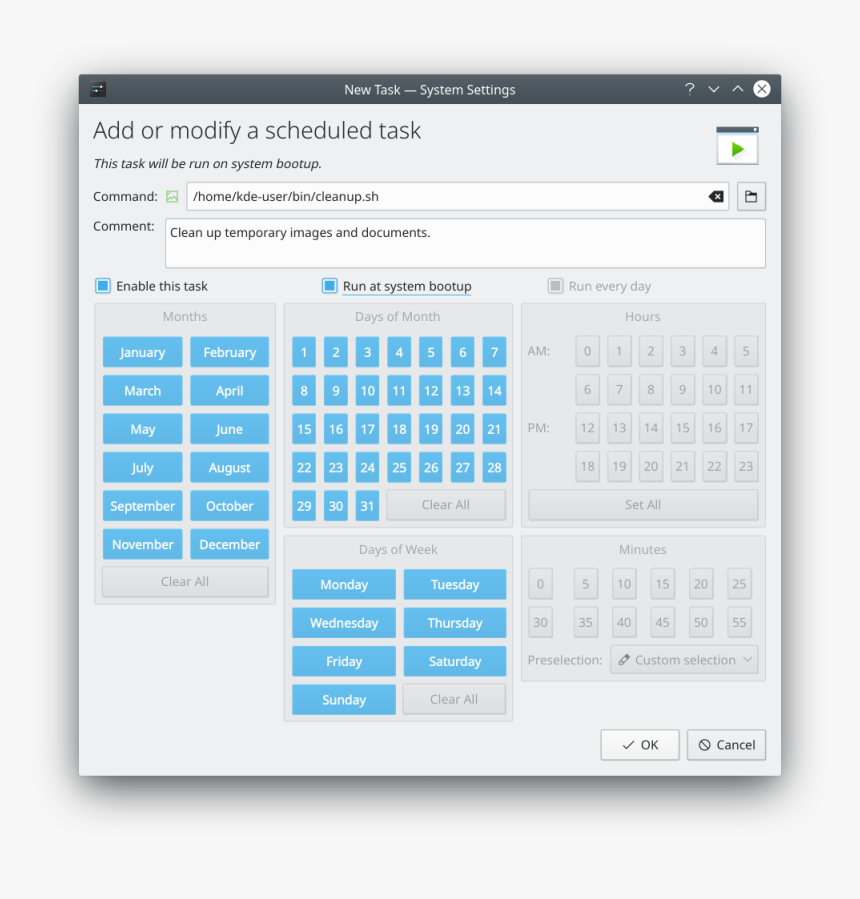Toggle the Monday weekday button
This screenshot has height=899, width=860.
344,584
